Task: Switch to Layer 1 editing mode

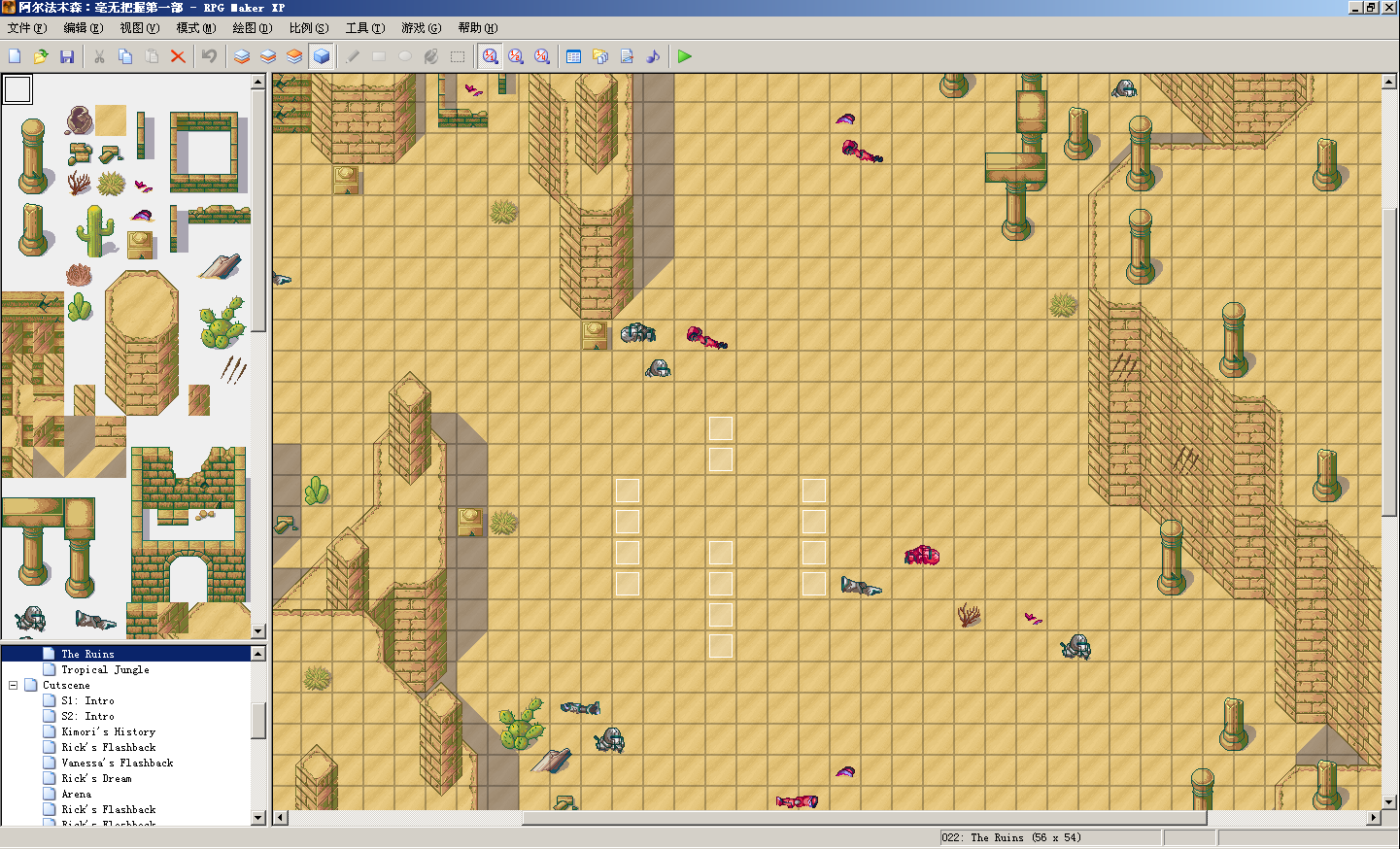Action: click(x=242, y=56)
